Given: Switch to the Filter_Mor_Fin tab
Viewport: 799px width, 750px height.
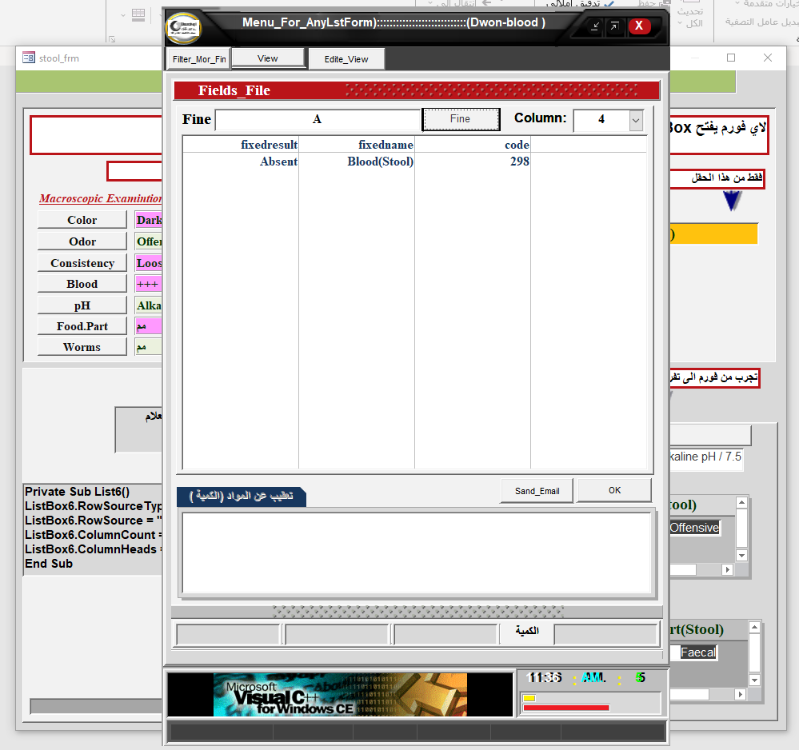Looking at the screenshot, I should point(198,59).
